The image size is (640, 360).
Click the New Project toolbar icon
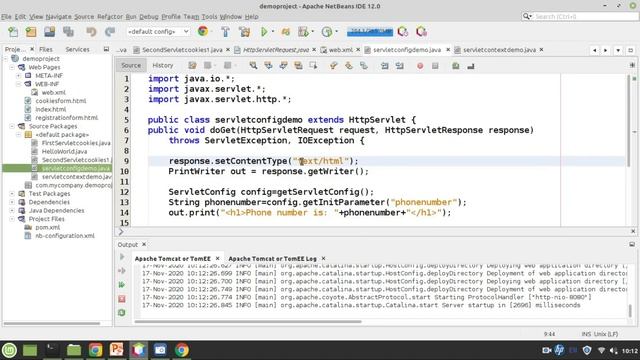[31, 32]
